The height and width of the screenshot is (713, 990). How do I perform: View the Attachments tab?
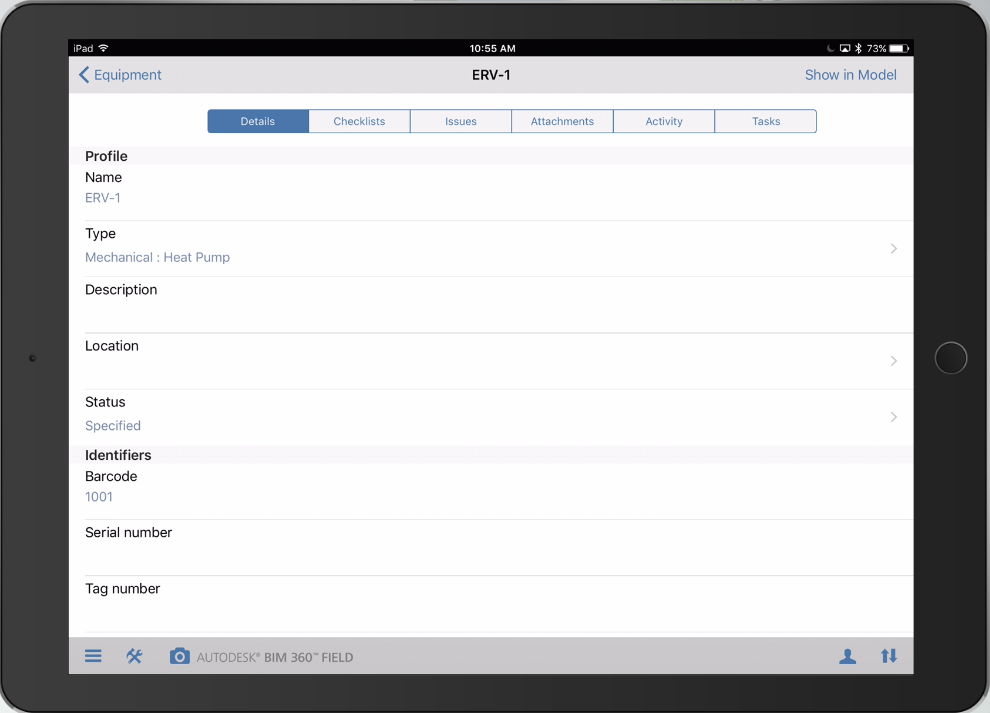click(562, 120)
